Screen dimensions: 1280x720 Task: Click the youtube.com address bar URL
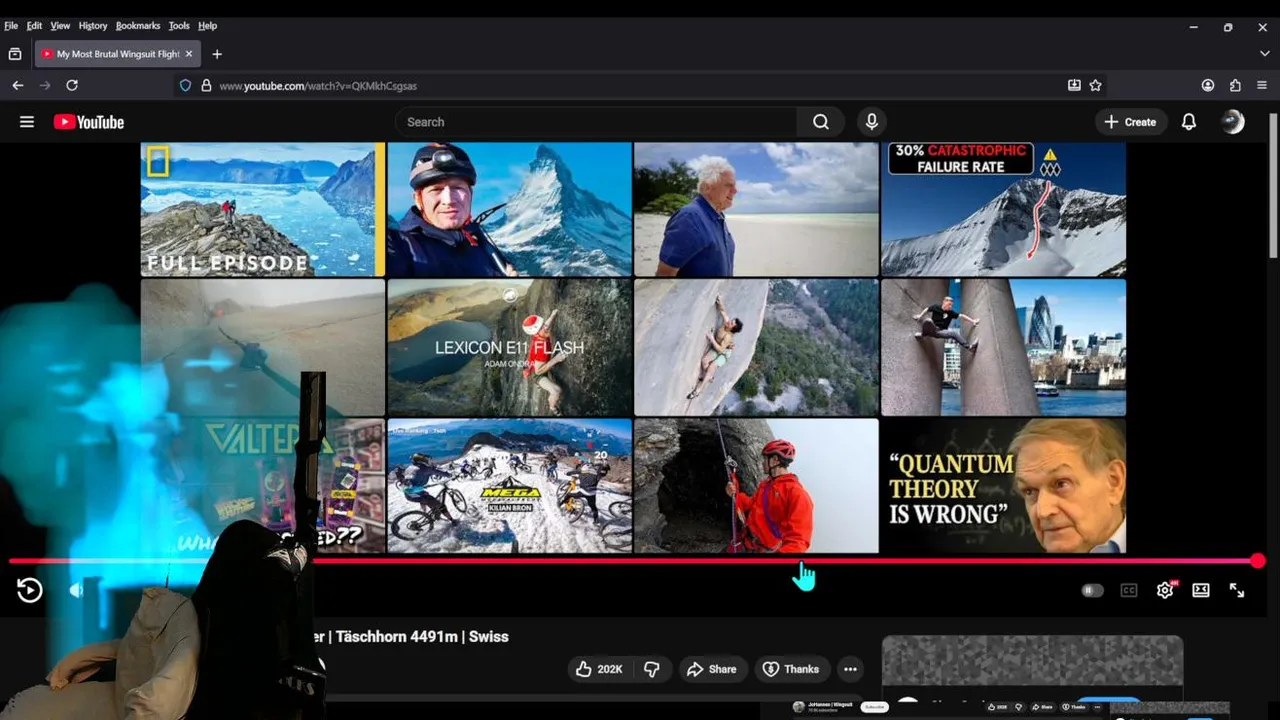tap(318, 86)
